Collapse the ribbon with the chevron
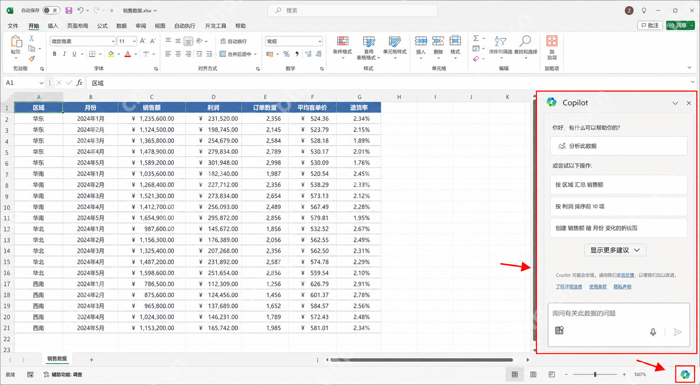 coord(690,68)
